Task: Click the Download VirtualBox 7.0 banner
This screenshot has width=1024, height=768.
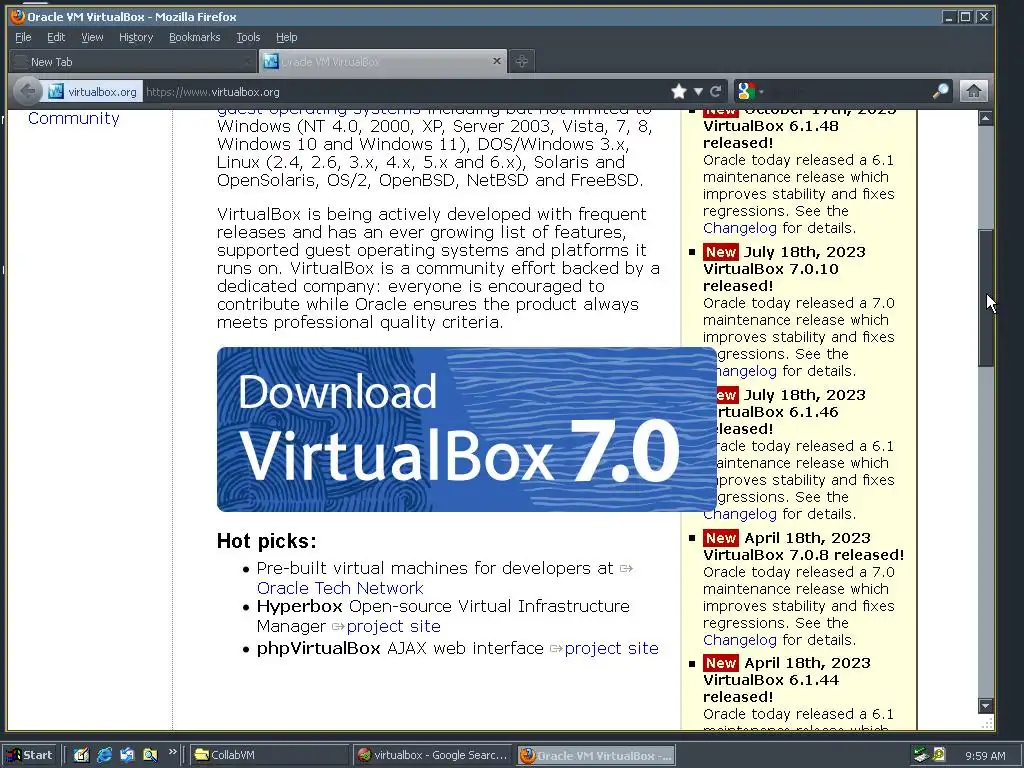Action: (x=466, y=429)
